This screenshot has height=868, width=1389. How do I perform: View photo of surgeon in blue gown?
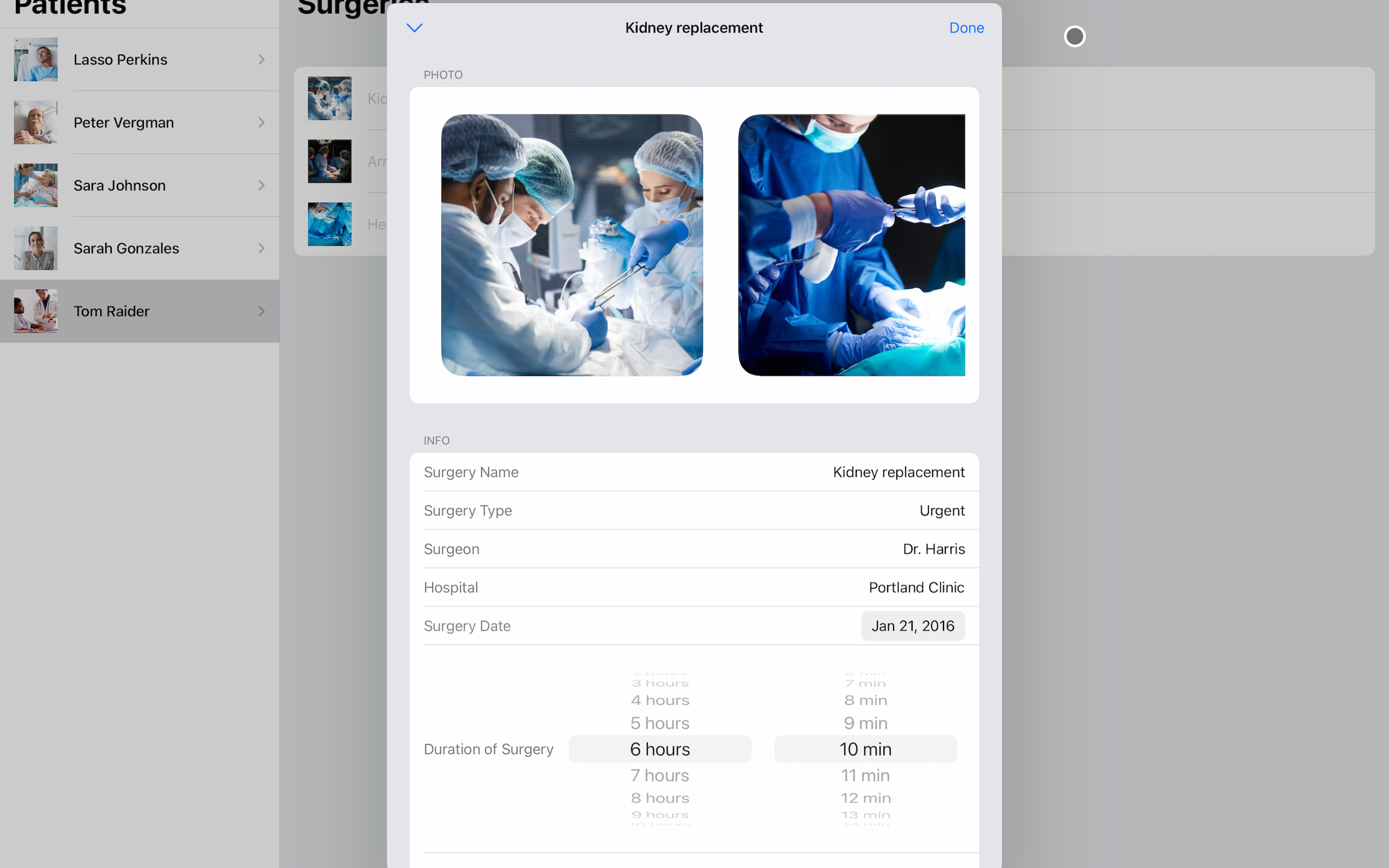851,245
